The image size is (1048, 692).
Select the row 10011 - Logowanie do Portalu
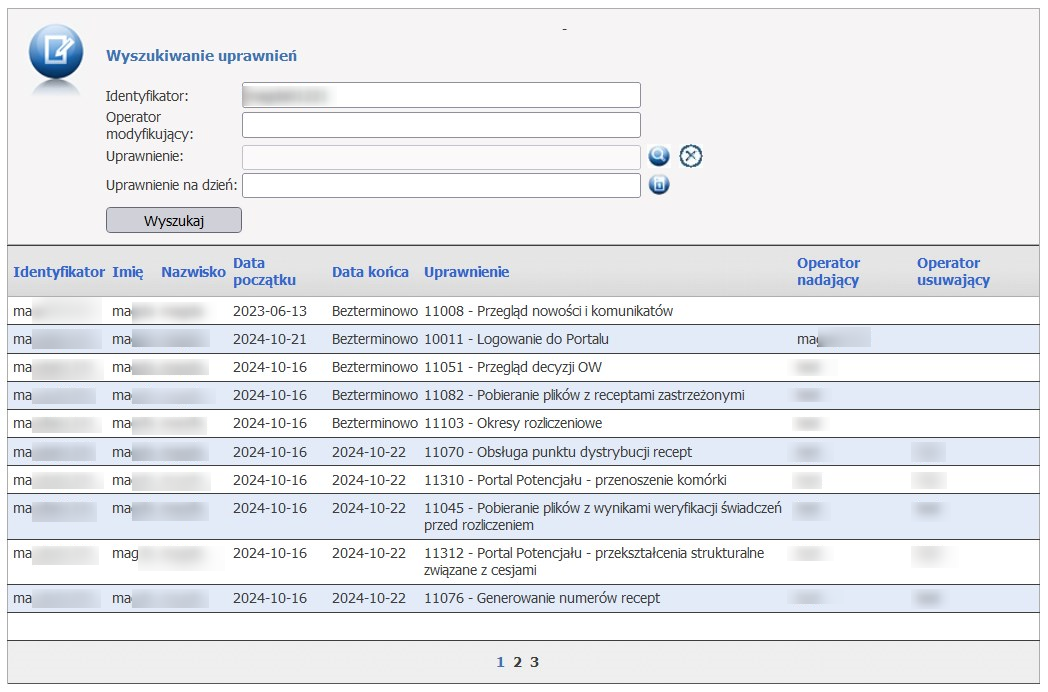tap(516, 339)
